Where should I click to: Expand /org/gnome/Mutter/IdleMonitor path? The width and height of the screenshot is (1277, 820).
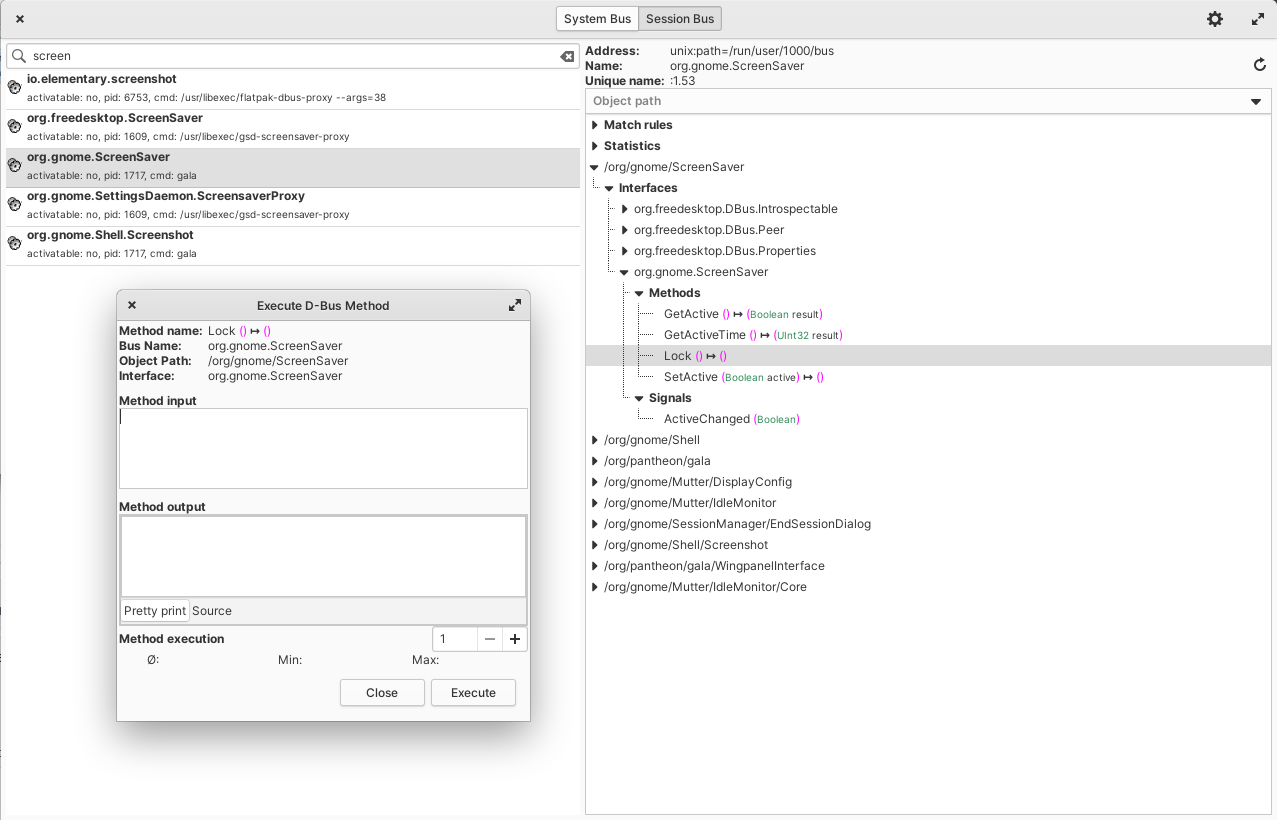coord(595,503)
